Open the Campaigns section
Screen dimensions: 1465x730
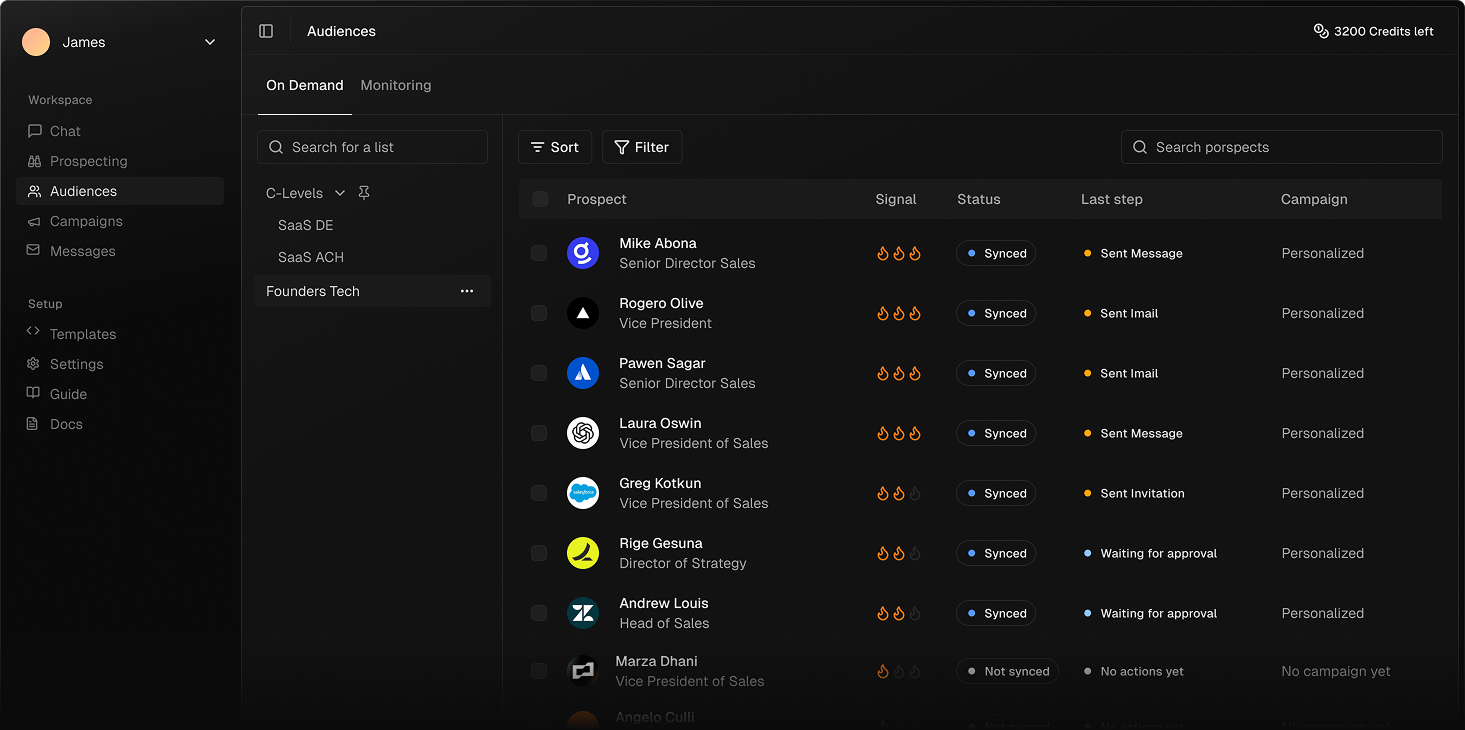click(x=84, y=221)
